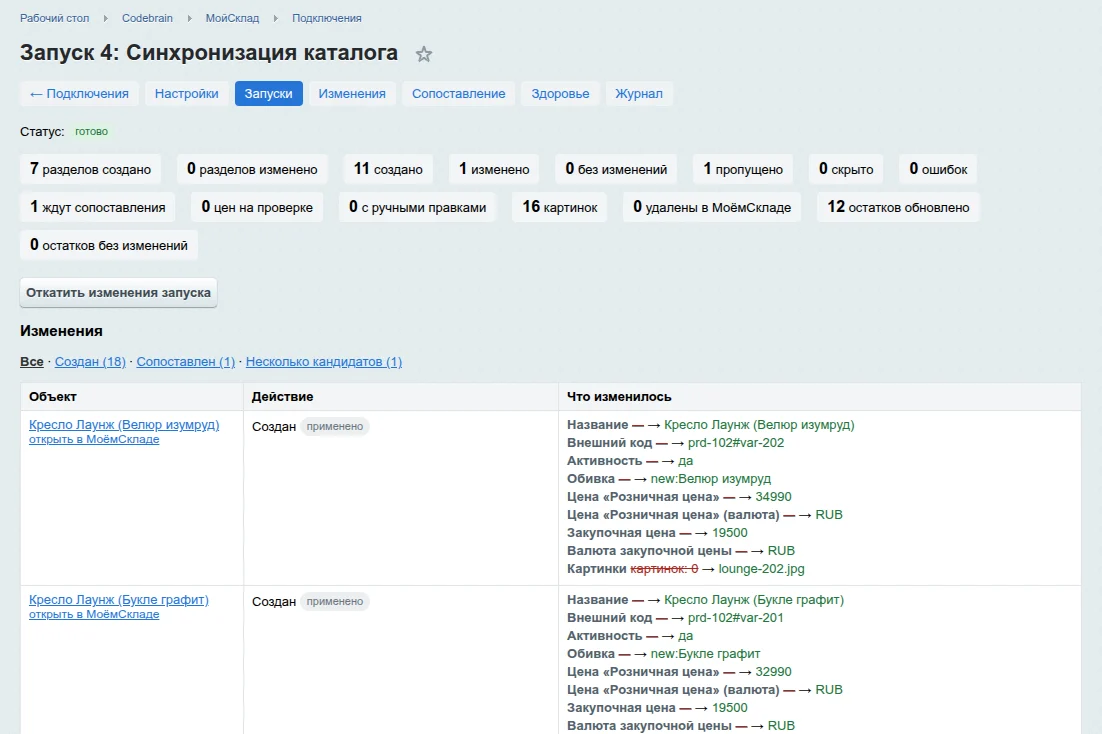Open Подключения breadcrumb link
Viewport: 1102px width, 734px height.
coord(327,18)
